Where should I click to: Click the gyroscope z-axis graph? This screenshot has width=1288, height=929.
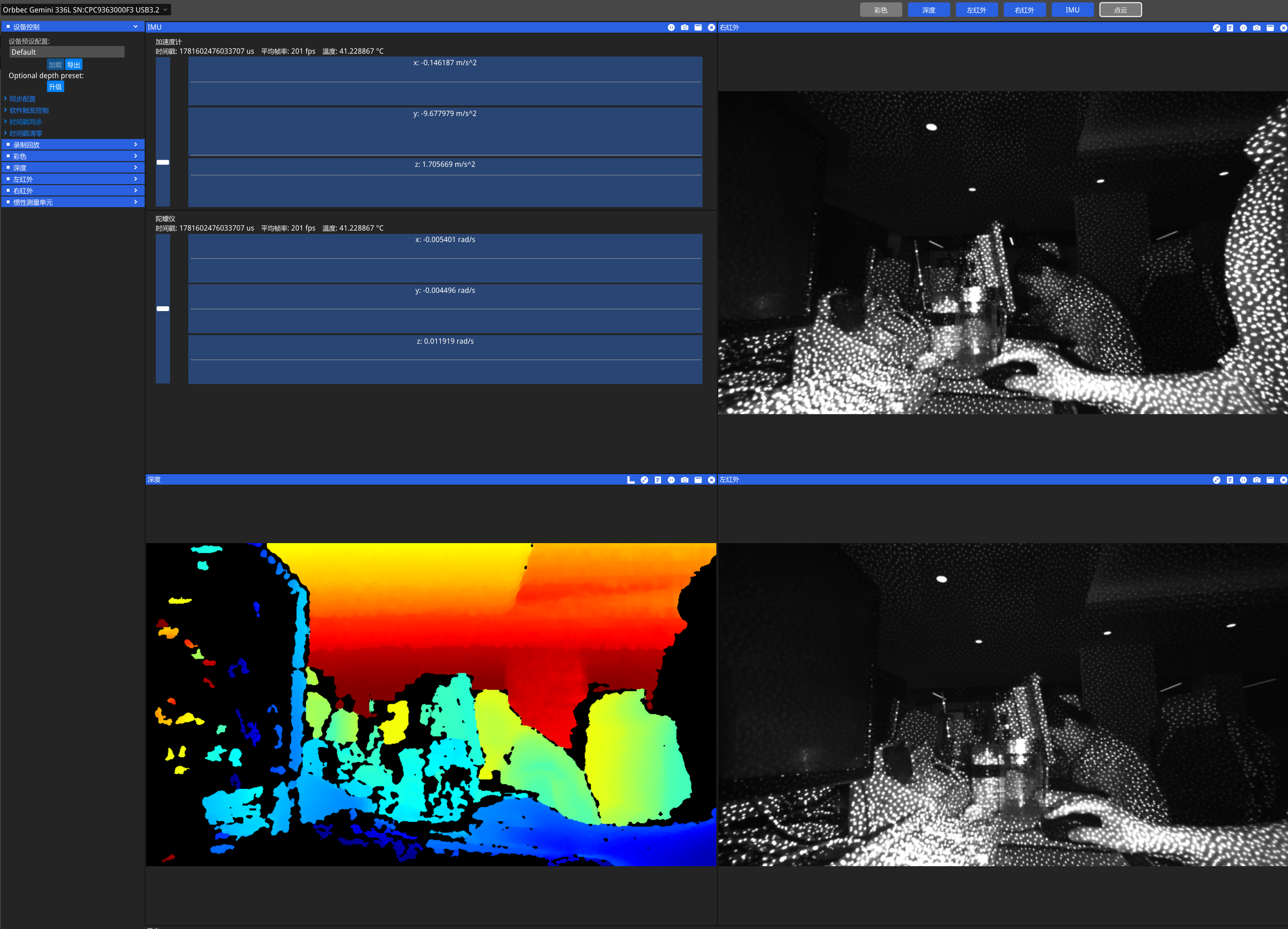click(x=445, y=360)
